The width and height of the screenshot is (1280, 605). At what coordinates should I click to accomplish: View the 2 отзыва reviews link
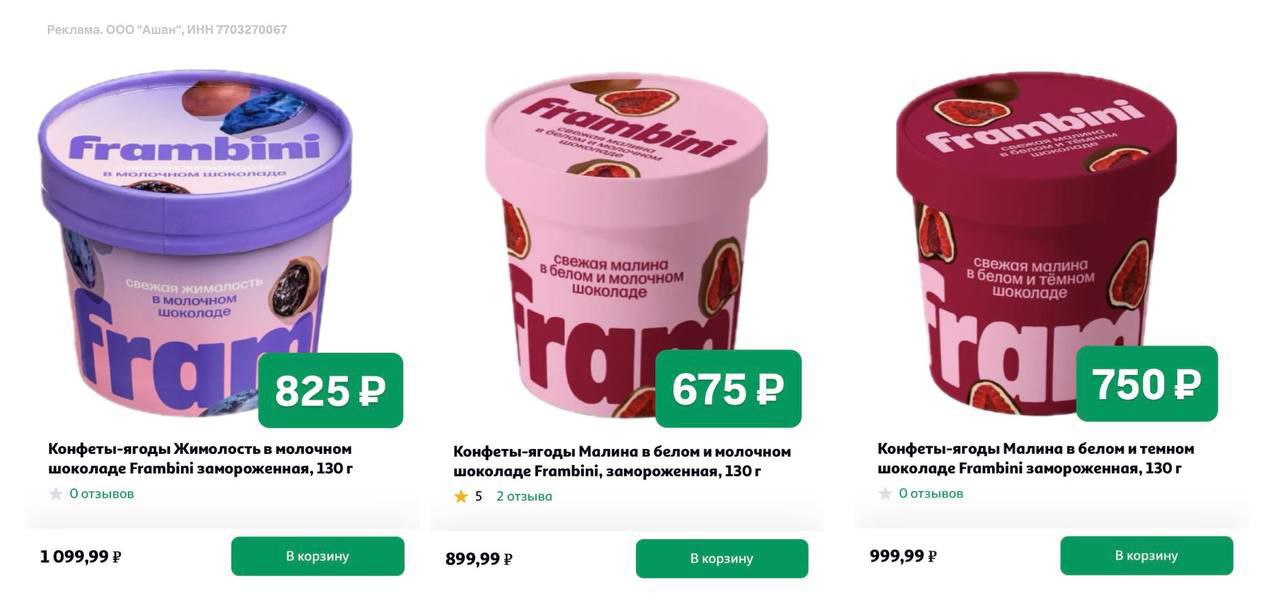tap(524, 496)
